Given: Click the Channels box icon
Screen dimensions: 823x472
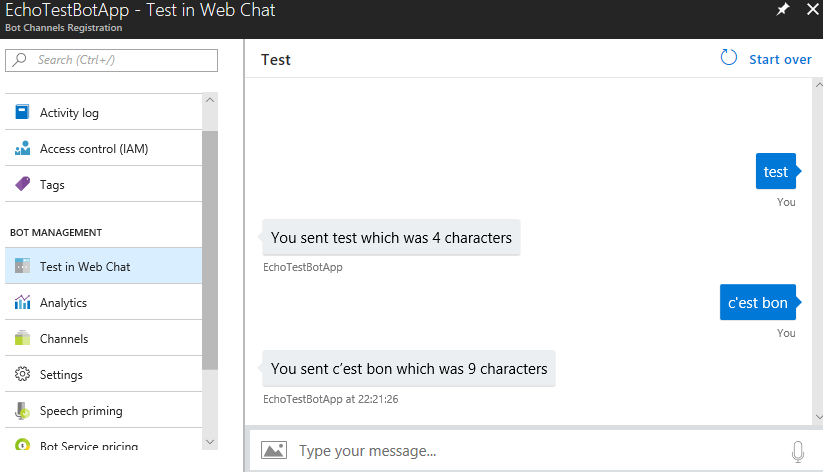Looking at the screenshot, I should click(23, 338).
